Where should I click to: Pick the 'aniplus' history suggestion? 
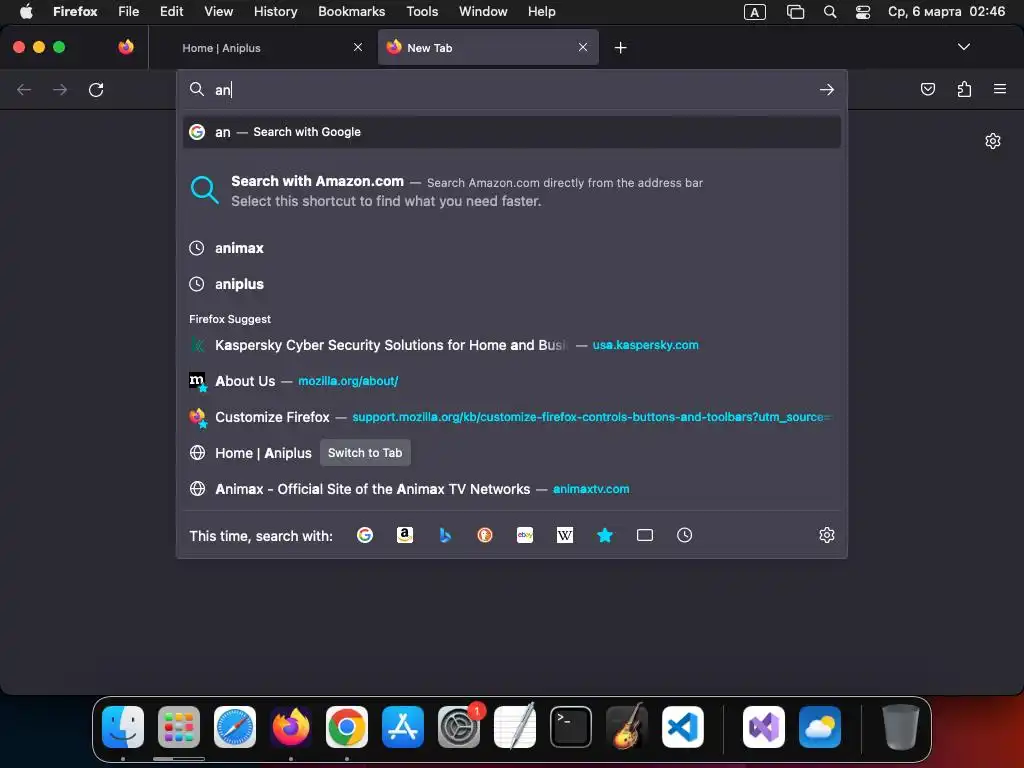point(512,284)
